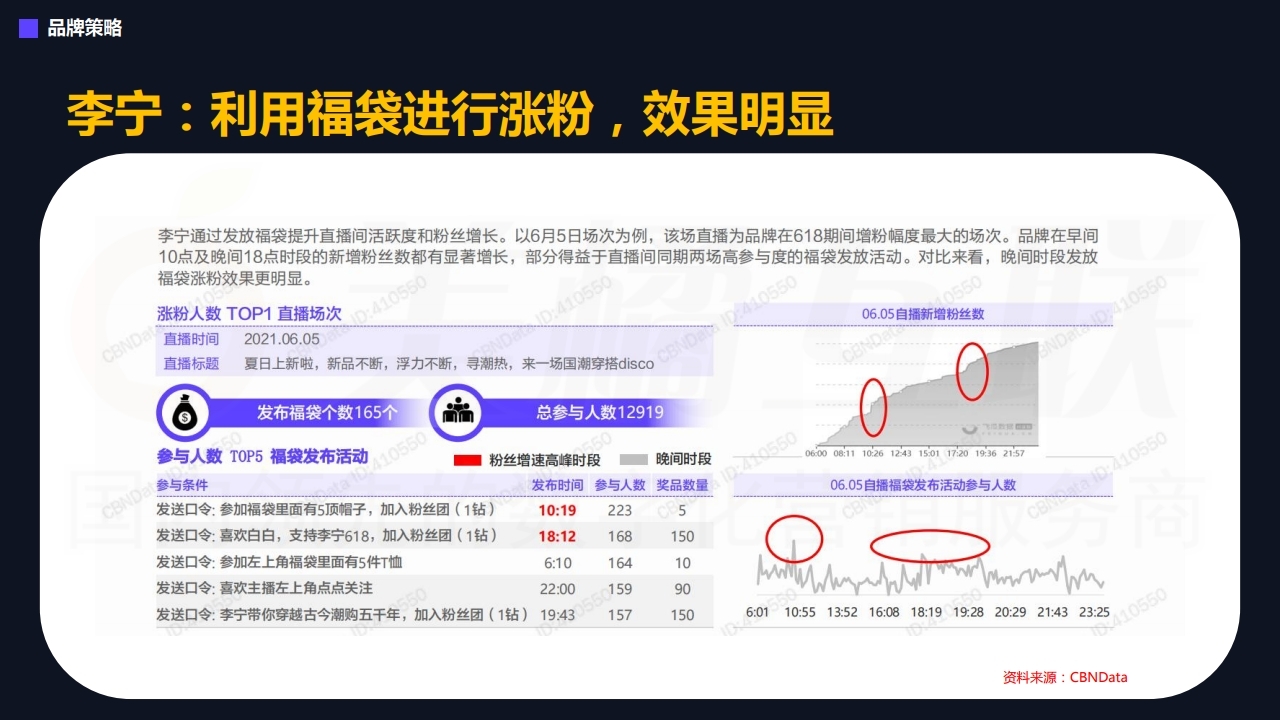Click prize quantity 90 in 22:00 row
The image size is (1280, 720).
[682, 589]
